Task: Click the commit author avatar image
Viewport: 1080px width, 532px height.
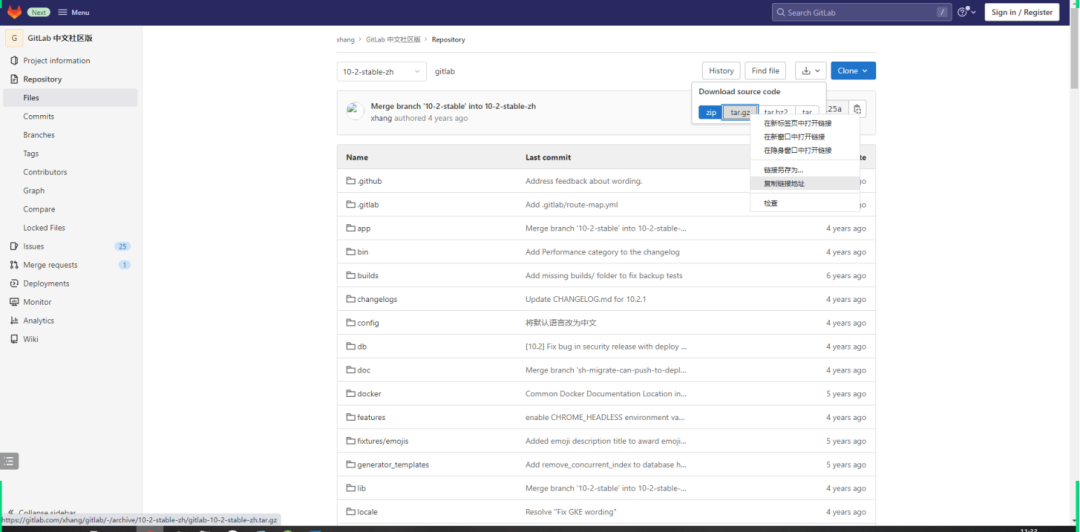Action: (x=355, y=111)
